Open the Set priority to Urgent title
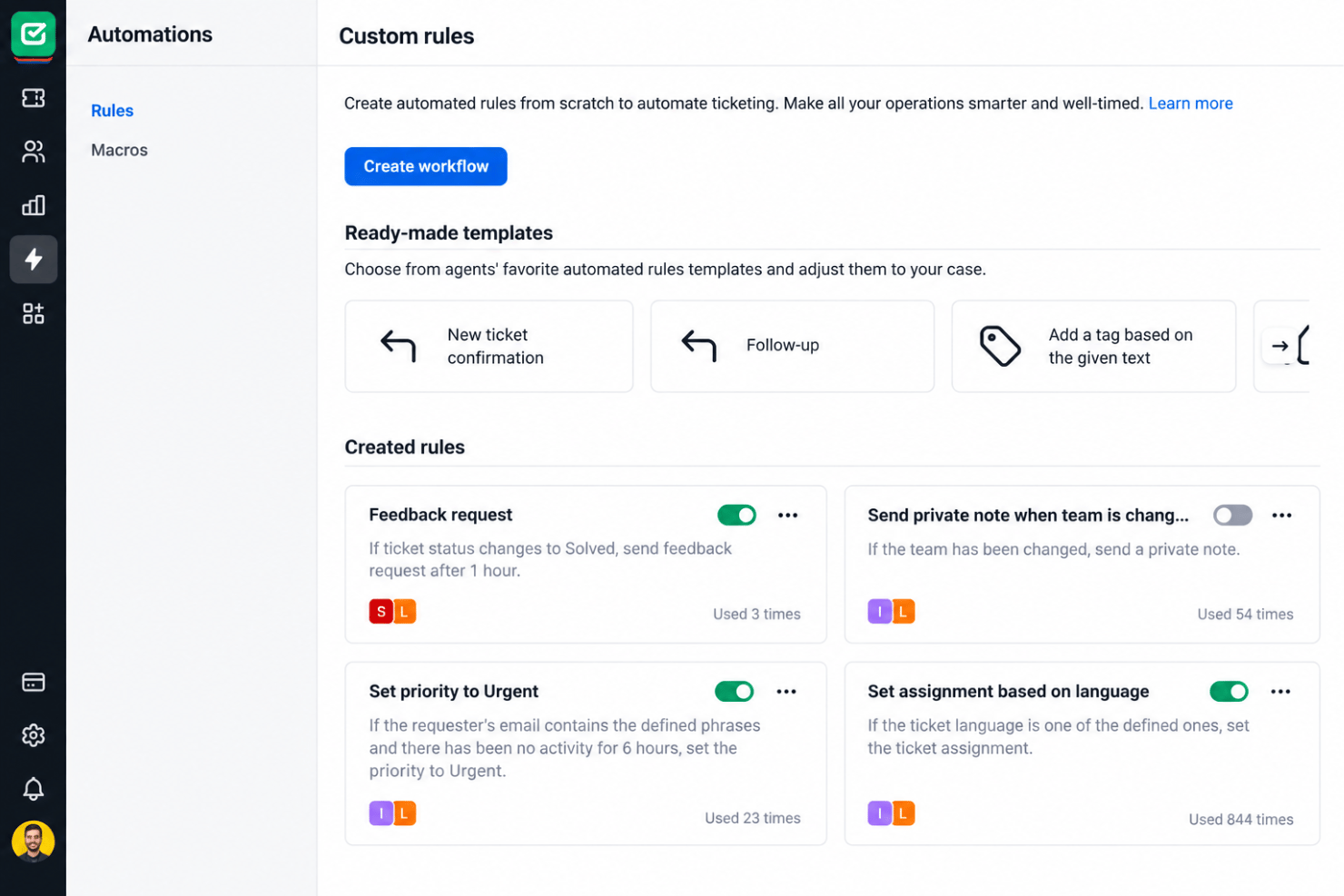The width and height of the screenshot is (1344, 896). point(453,692)
